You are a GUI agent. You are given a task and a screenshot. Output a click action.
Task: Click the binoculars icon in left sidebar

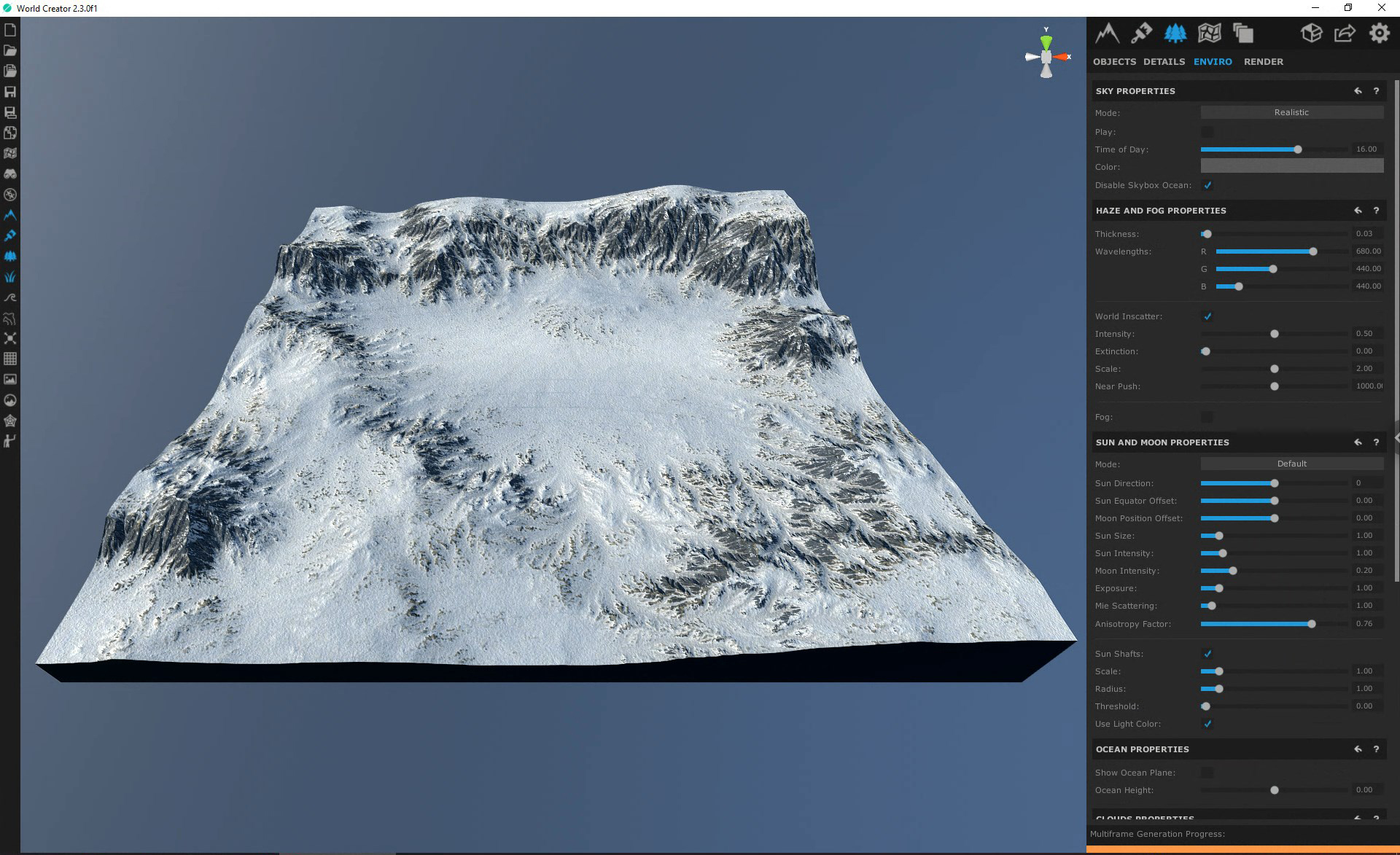[x=10, y=174]
